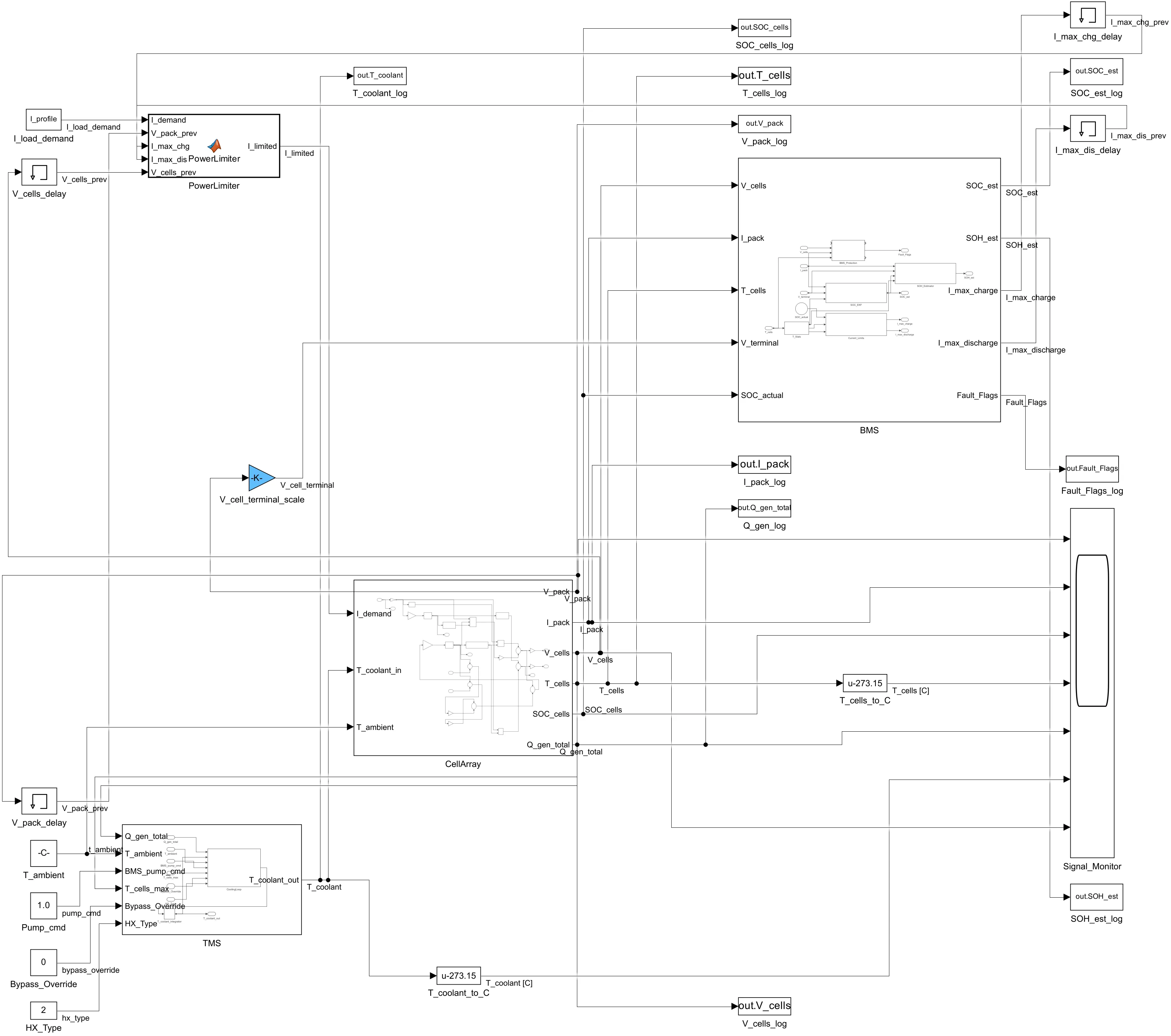Click the hx_type signal label

[x=75, y=1018]
